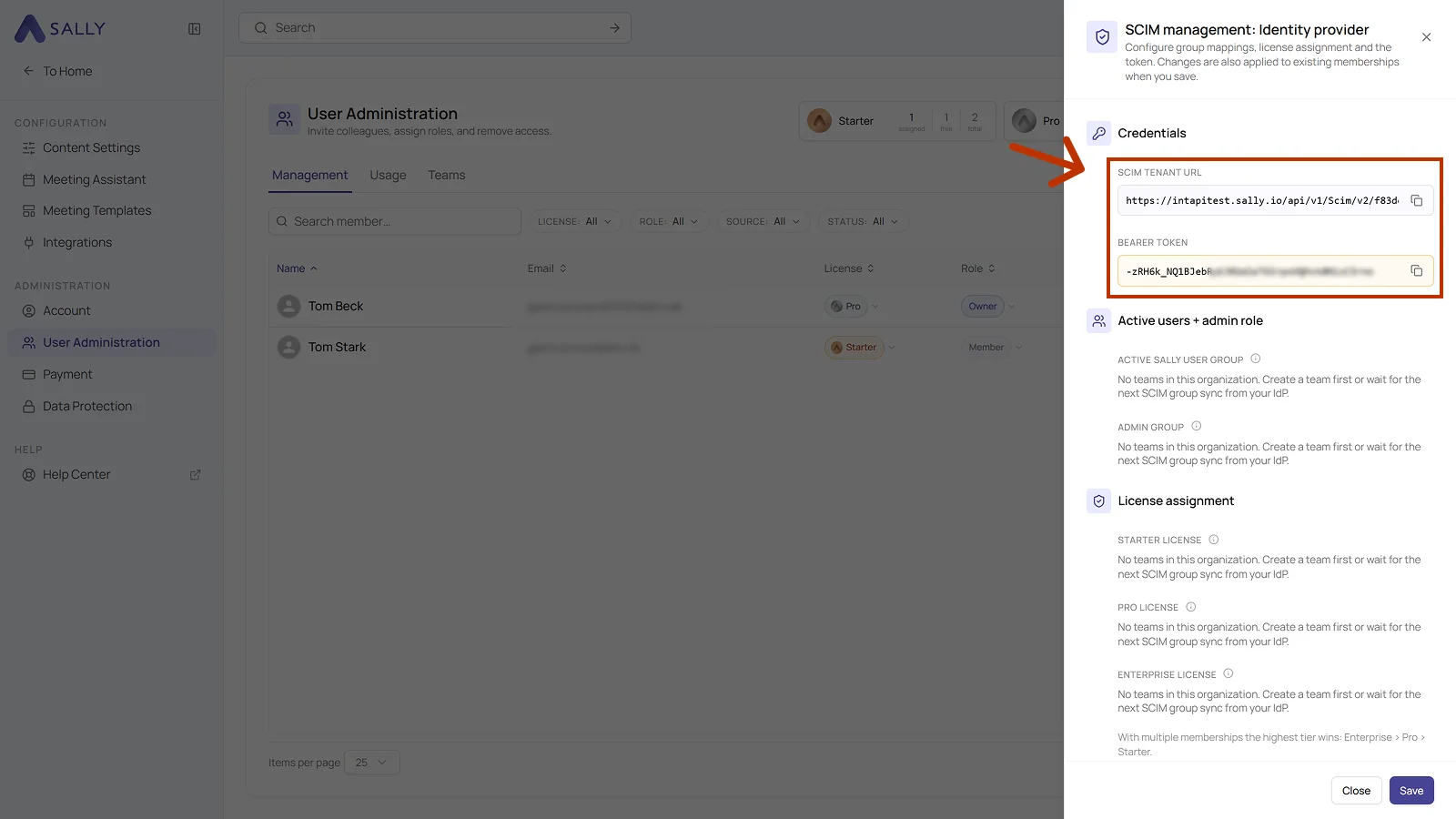This screenshot has height=819, width=1456.
Task: Click the arrow icon in the search bar
Action: (x=614, y=27)
